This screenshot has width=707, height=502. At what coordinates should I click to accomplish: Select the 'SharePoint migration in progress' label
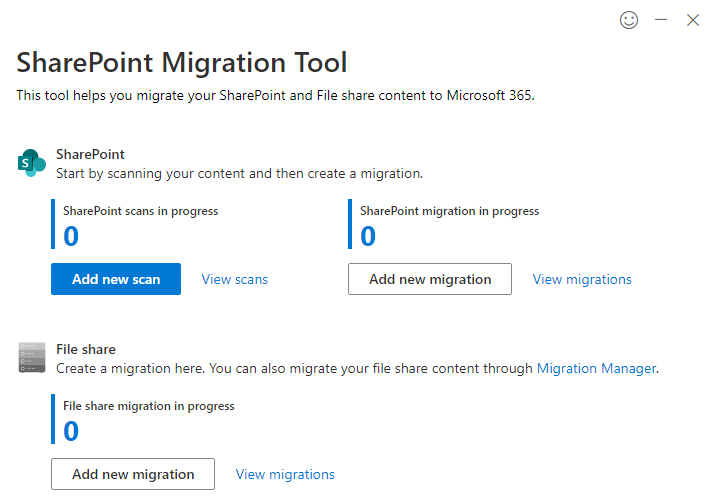[x=449, y=211]
